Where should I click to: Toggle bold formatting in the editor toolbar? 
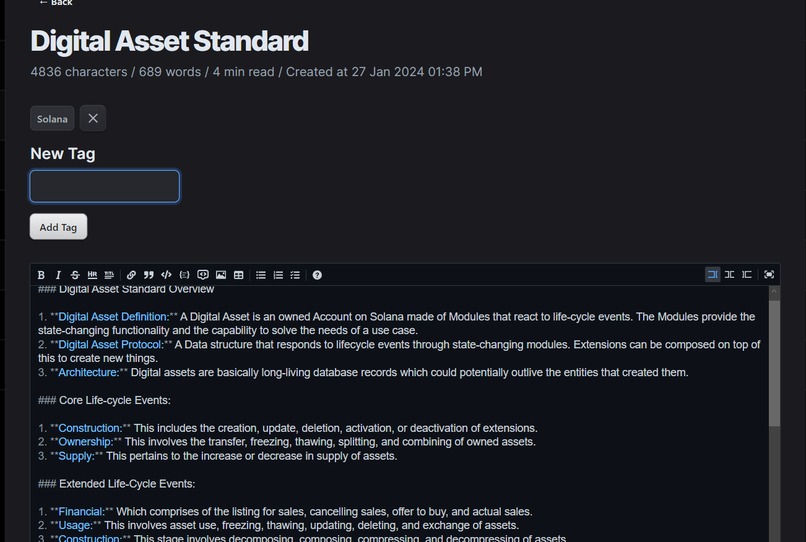41,275
